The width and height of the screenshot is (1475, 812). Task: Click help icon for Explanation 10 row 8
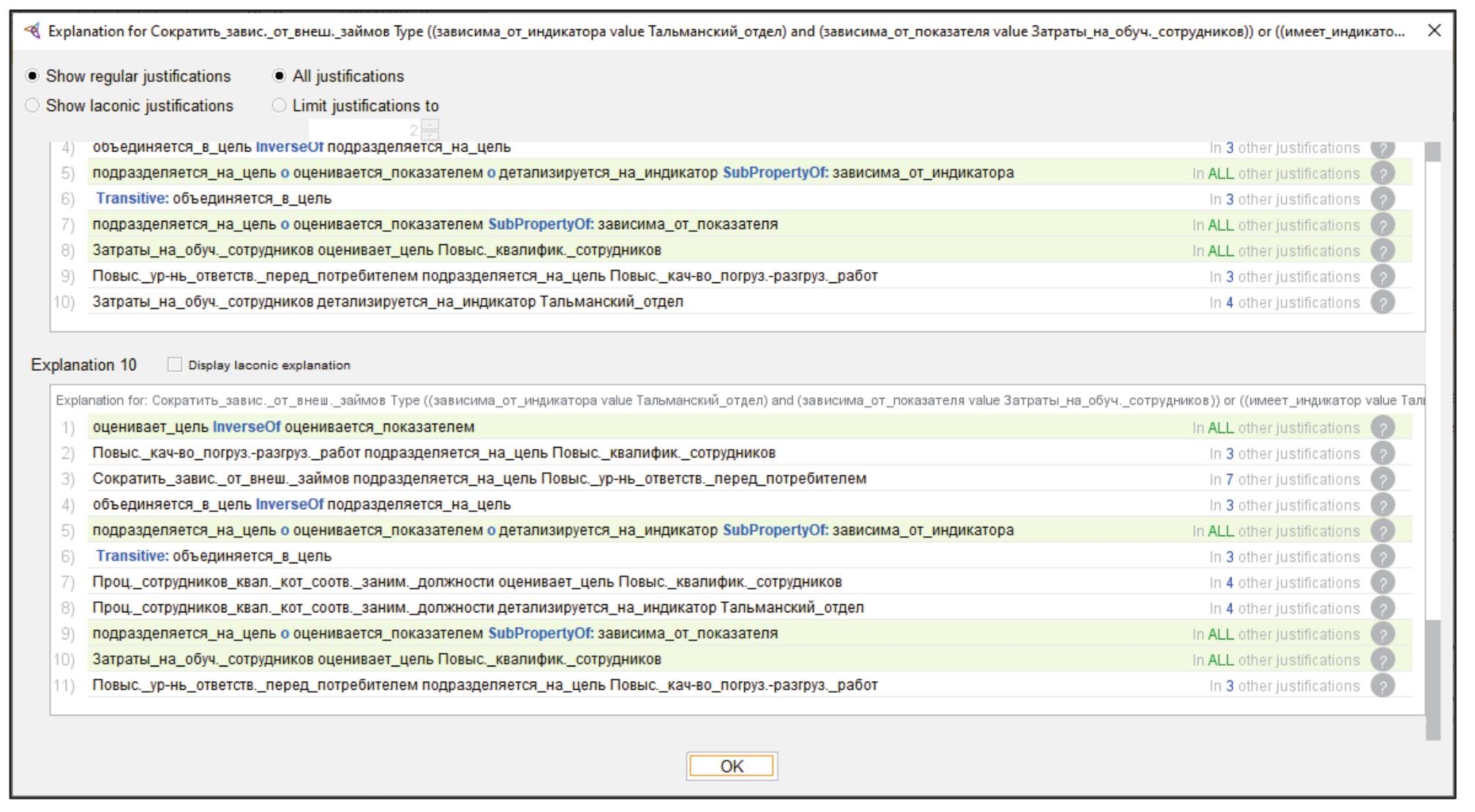pyautogui.click(x=1382, y=609)
